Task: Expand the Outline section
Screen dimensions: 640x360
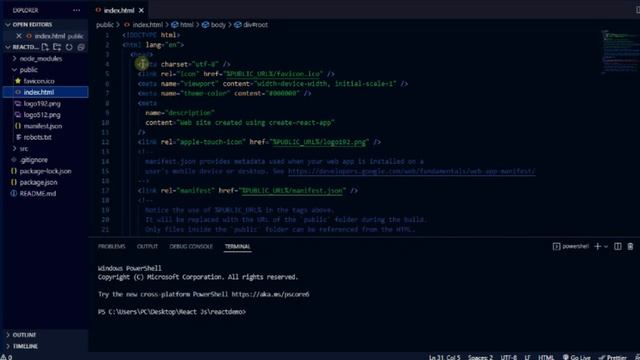Action: [24, 335]
